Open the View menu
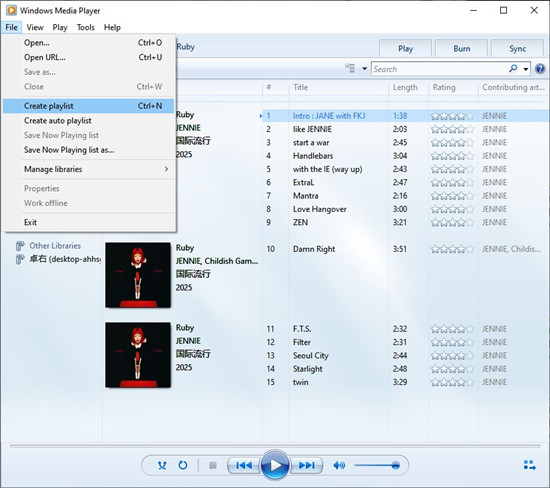The height and width of the screenshot is (488, 550). [x=35, y=27]
